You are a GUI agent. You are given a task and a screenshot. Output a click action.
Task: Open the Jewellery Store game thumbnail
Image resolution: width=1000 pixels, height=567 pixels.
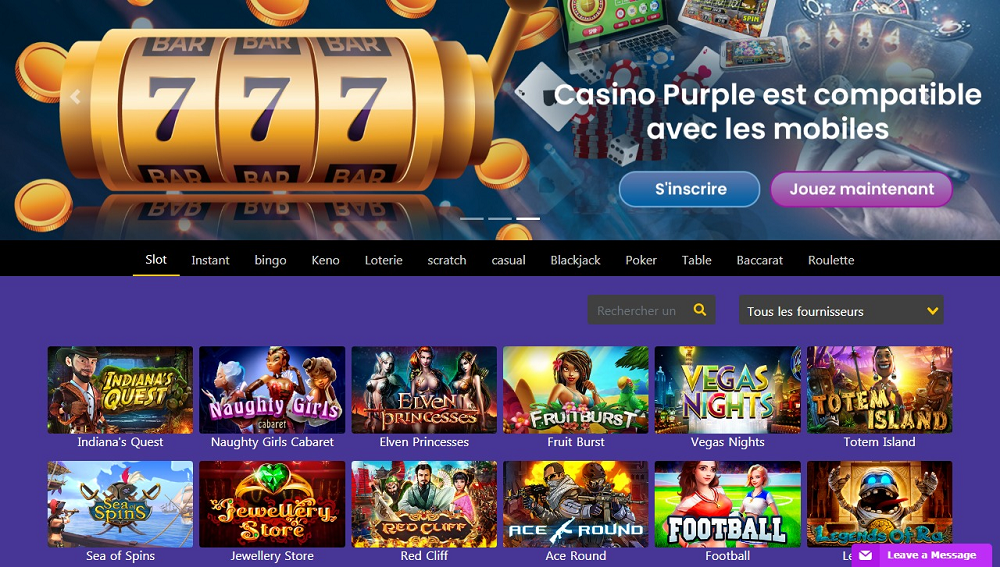(272, 504)
